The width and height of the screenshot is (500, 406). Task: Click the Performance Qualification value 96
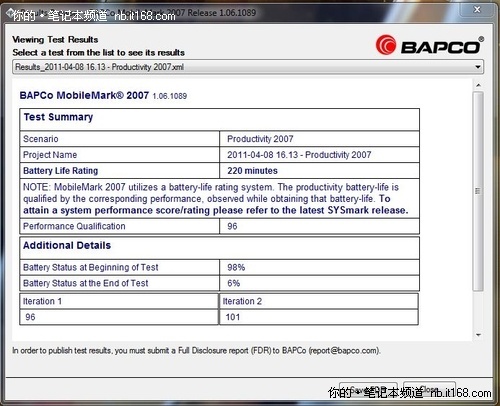[232, 226]
